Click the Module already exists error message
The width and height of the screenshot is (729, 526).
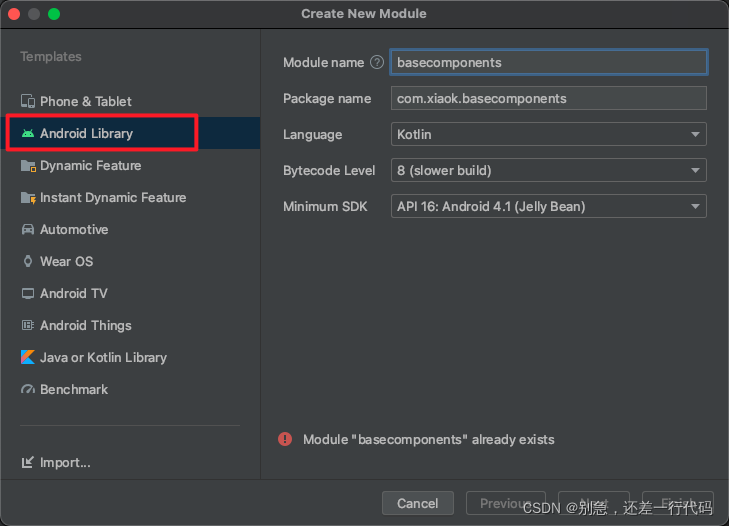429,439
